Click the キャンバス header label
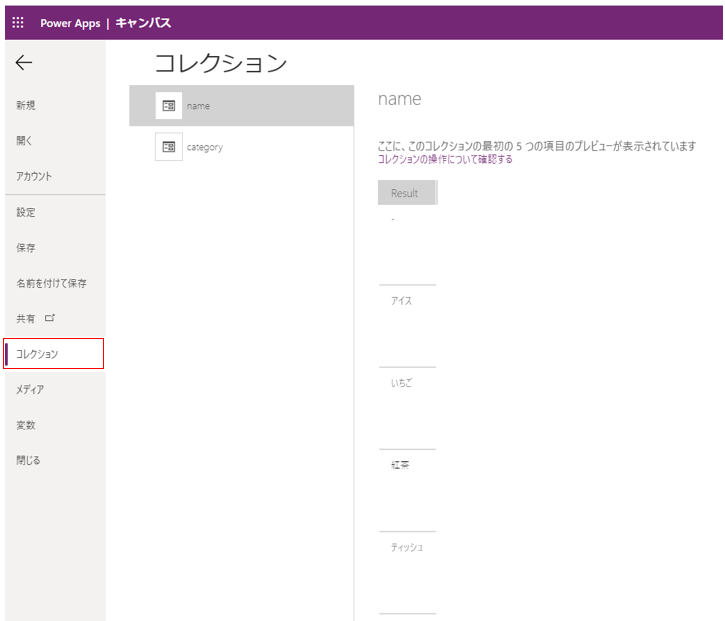The image size is (725, 621). pyautogui.click(x=143, y=23)
